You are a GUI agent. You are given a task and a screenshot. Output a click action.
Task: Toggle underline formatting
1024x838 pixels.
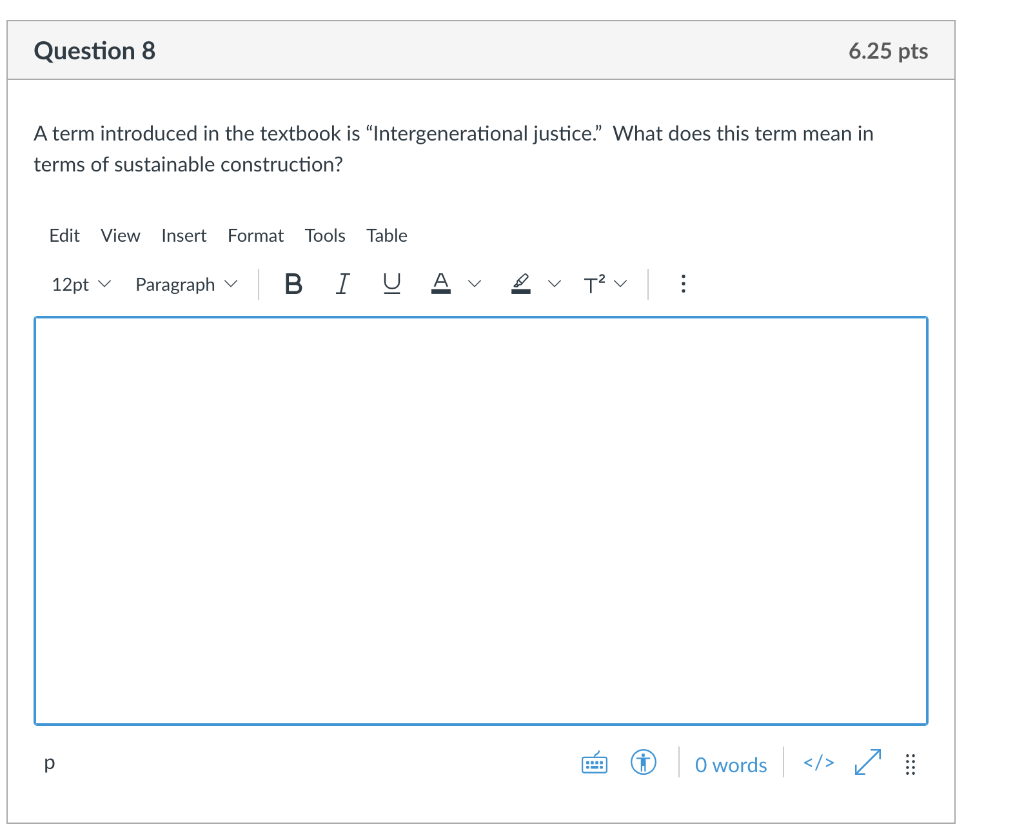391,284
